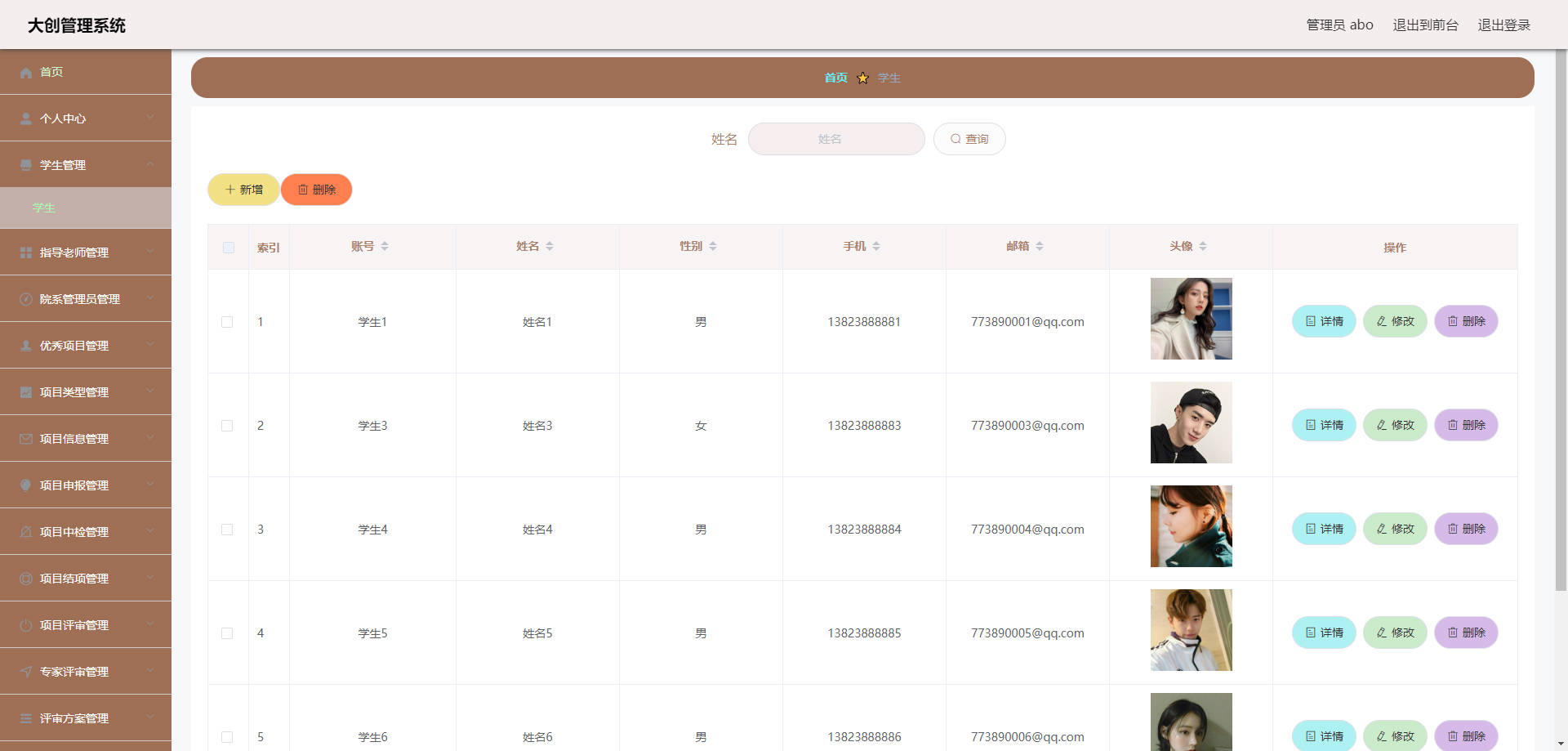1568x751 pixels.
Task: Click the star icon in the breadcrumb
Action: (862, 78)
